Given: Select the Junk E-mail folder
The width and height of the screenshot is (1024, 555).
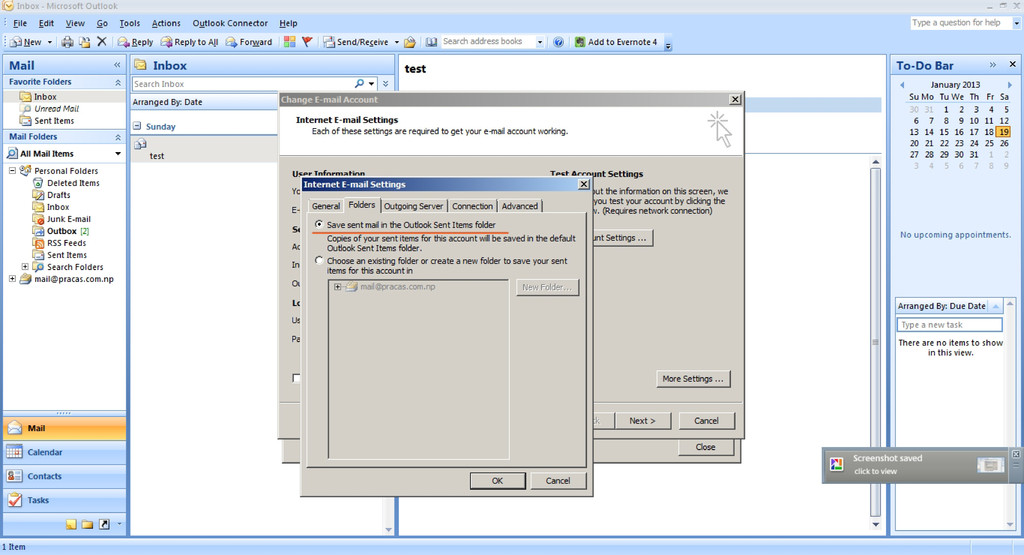Looking at the screenshot, I should click(x=69, y=219).
